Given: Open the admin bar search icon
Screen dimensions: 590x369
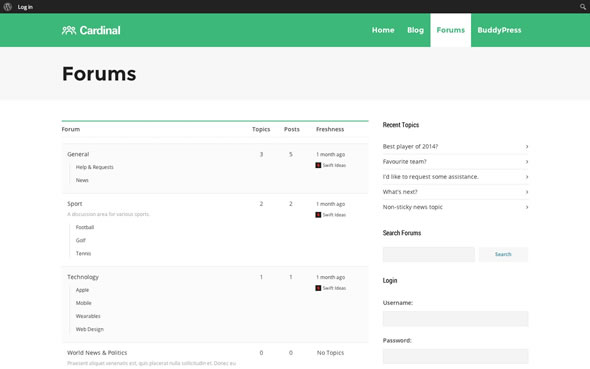Looking at the screenshot, I should pyautogui.click(x=583, y=7).
